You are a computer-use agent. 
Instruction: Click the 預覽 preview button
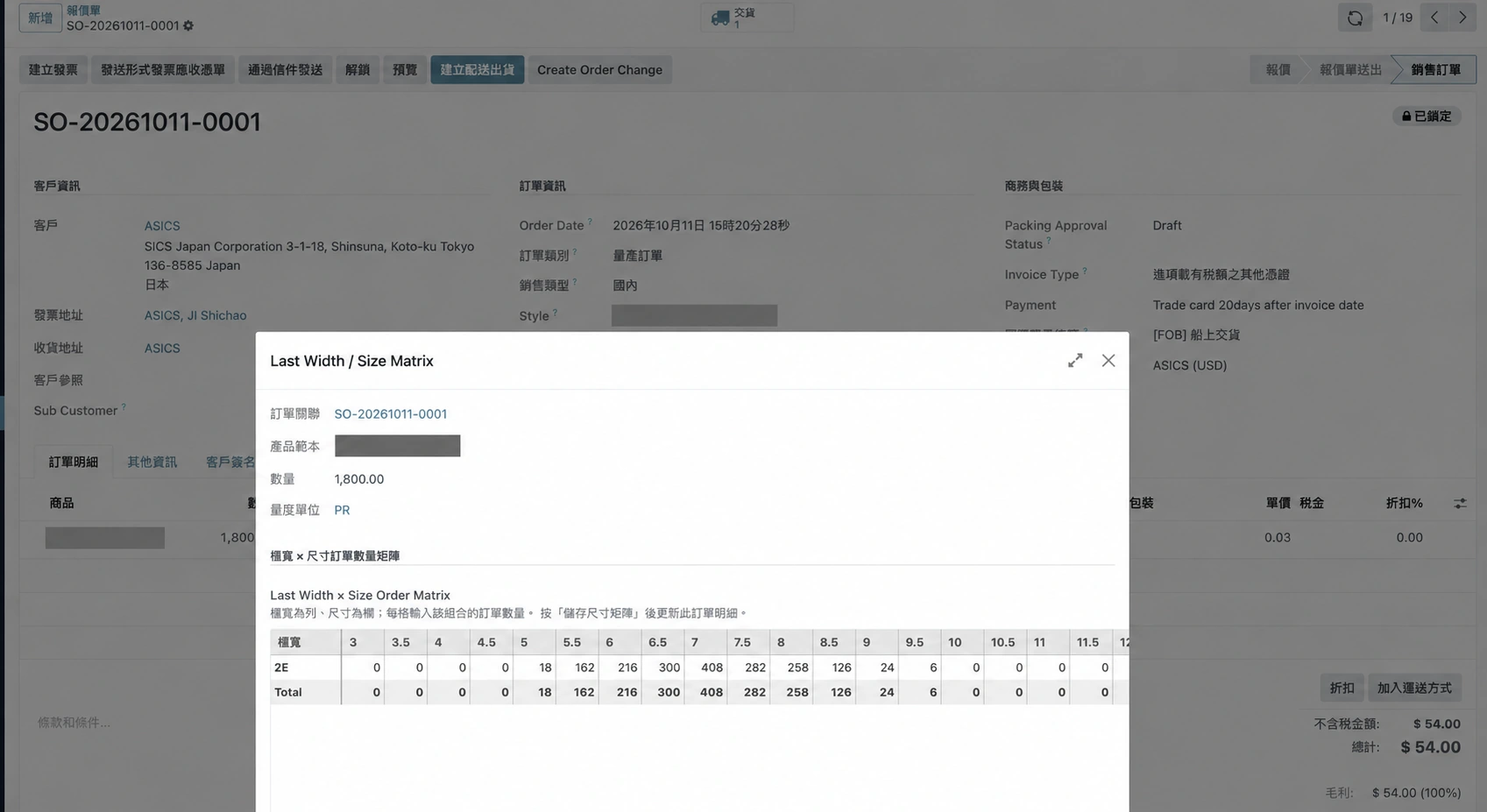pos(405,70)
